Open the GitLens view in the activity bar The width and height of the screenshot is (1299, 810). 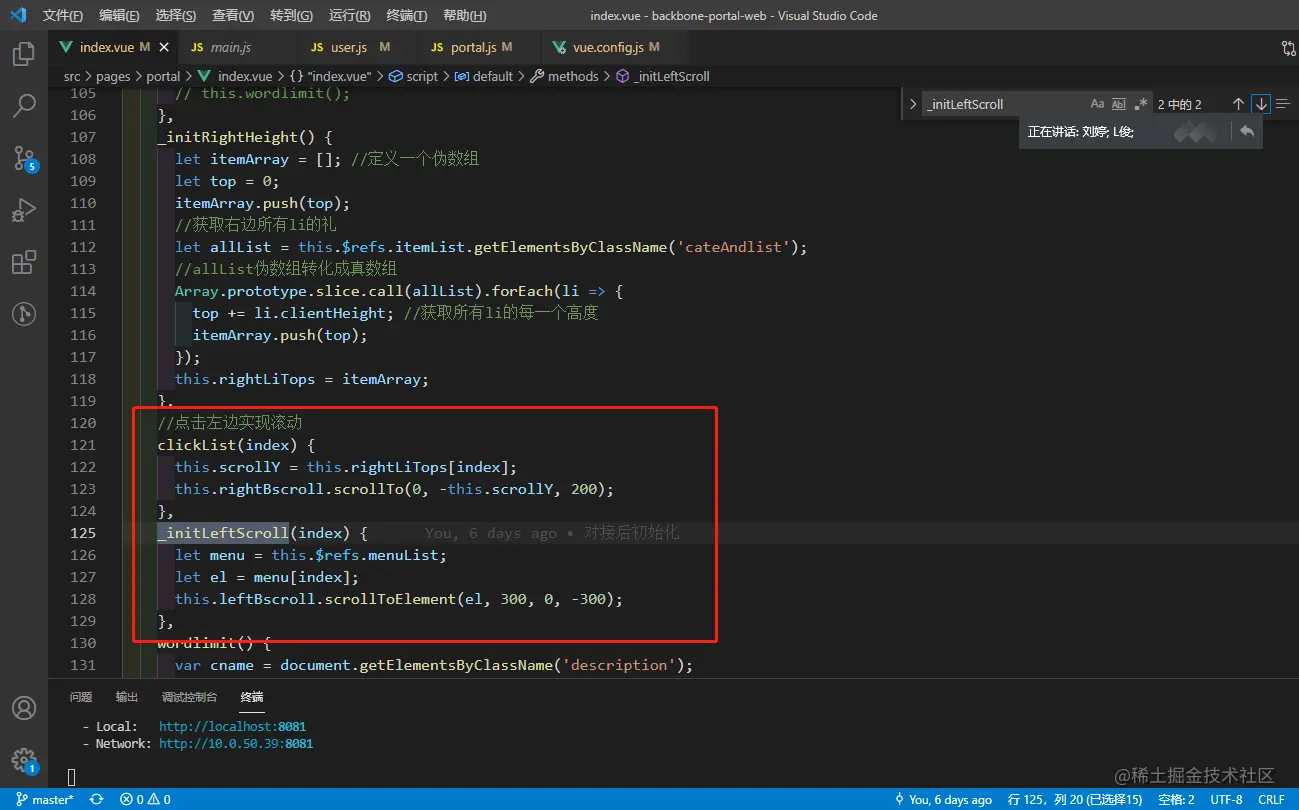[x=24, y=314]
